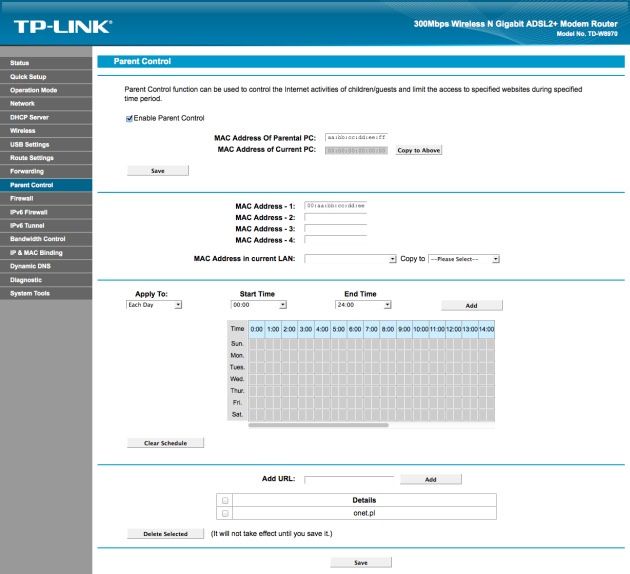Open the Network menu
Image resolution: width=630 pixels, height=574 pixels.
(46, 104)
